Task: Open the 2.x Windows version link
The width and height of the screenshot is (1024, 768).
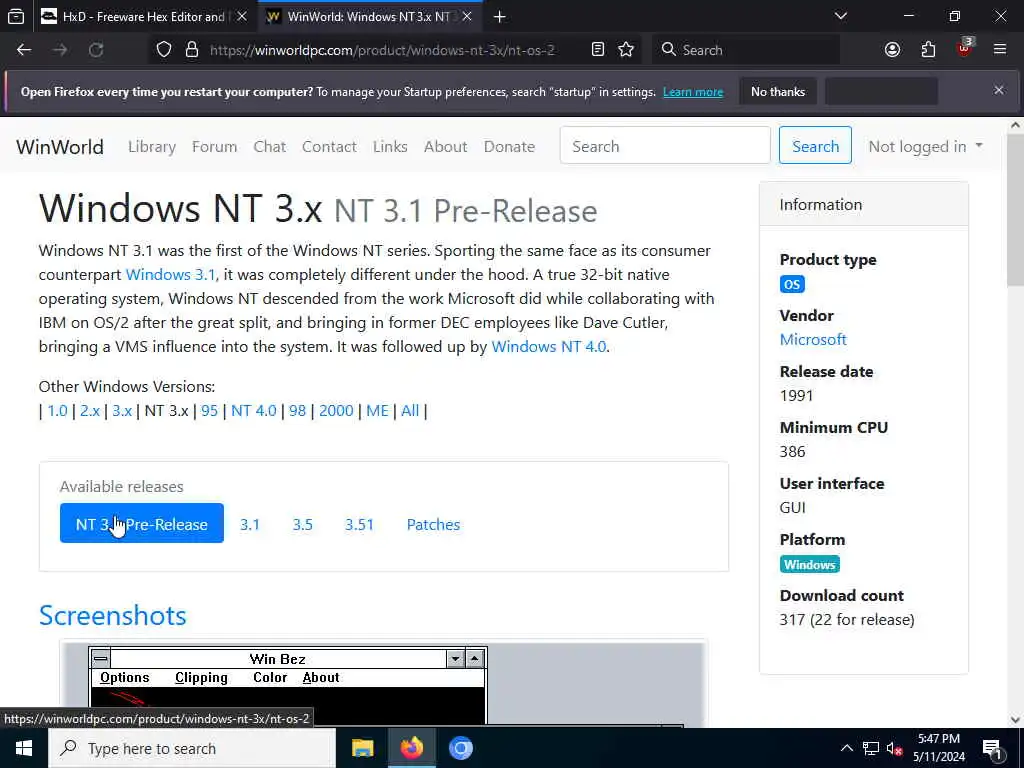Action: [89, 411]
